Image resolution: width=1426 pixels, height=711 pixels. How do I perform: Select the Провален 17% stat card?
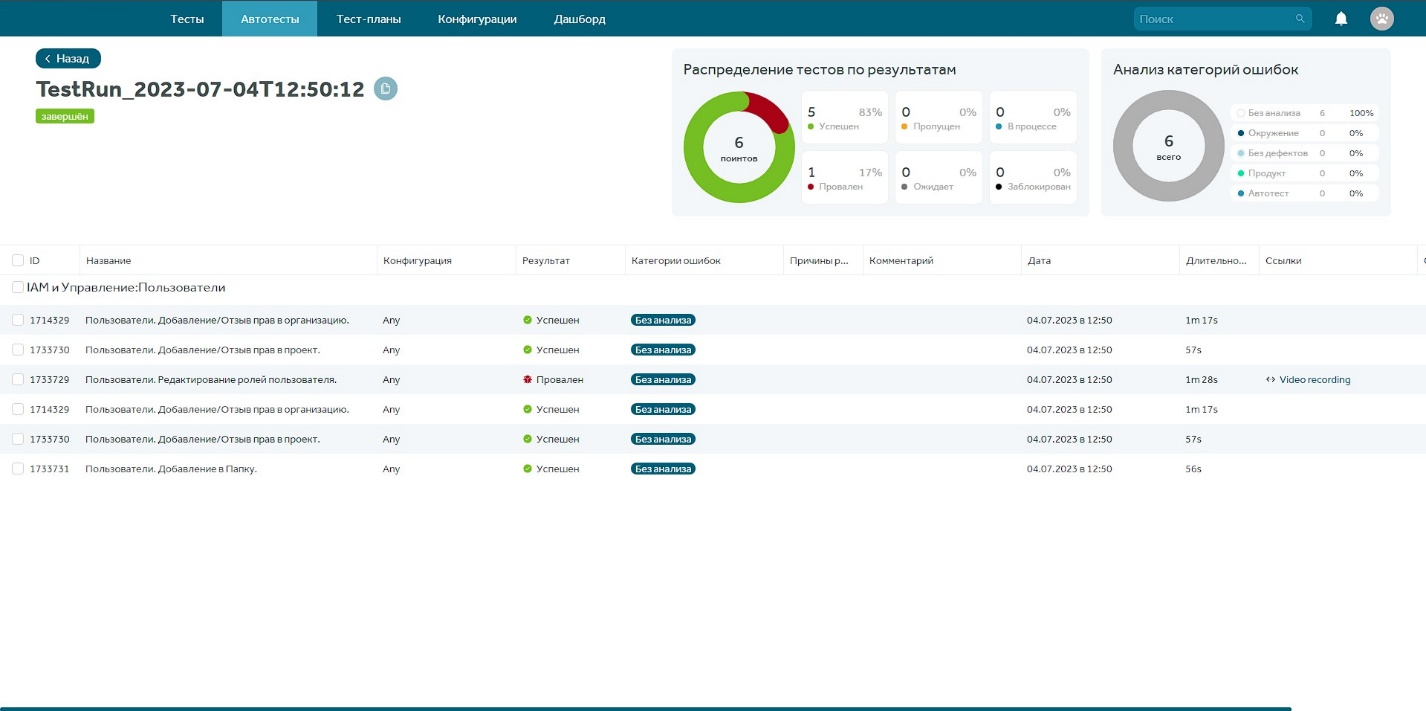coord(845,178)
